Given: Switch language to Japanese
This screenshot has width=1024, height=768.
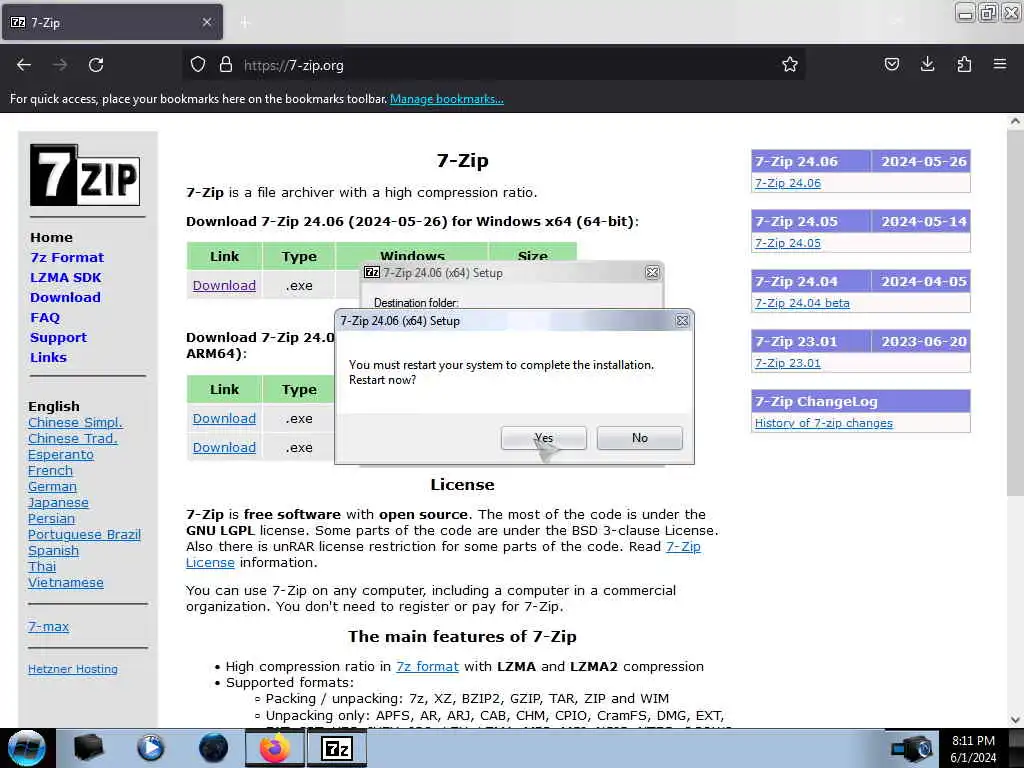Looking at the screenshot, I should click(x=58, y=502).
